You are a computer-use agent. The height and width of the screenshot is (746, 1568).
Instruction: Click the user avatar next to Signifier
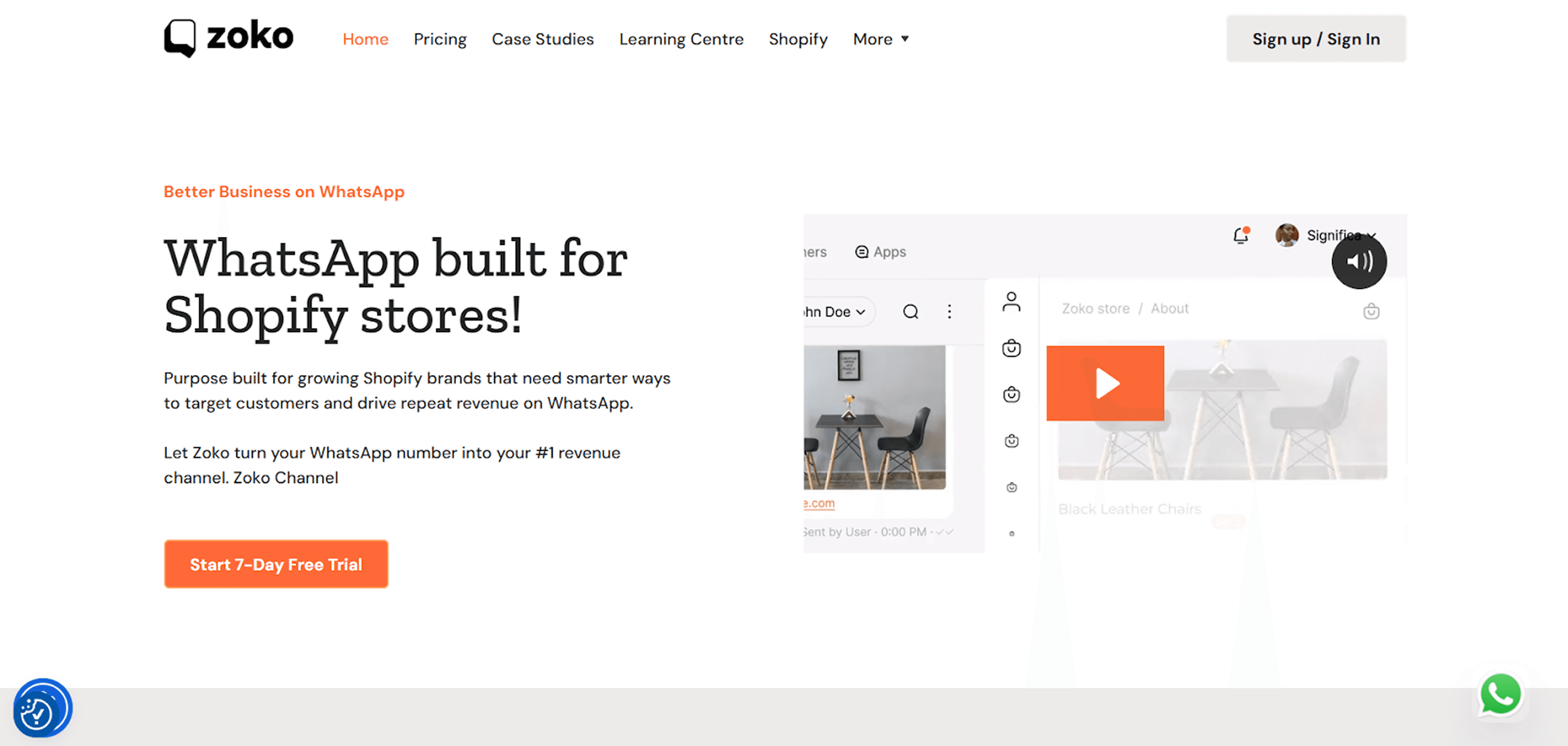(1286, 235)
